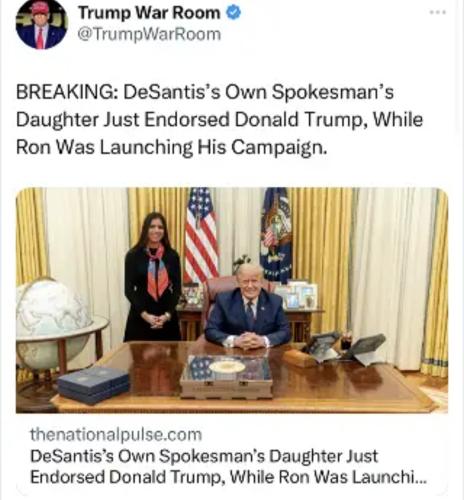The height and width of the screenshot is (500, 464).
Task: Click the word Campaign in tweet text
Action: (279, 148)
